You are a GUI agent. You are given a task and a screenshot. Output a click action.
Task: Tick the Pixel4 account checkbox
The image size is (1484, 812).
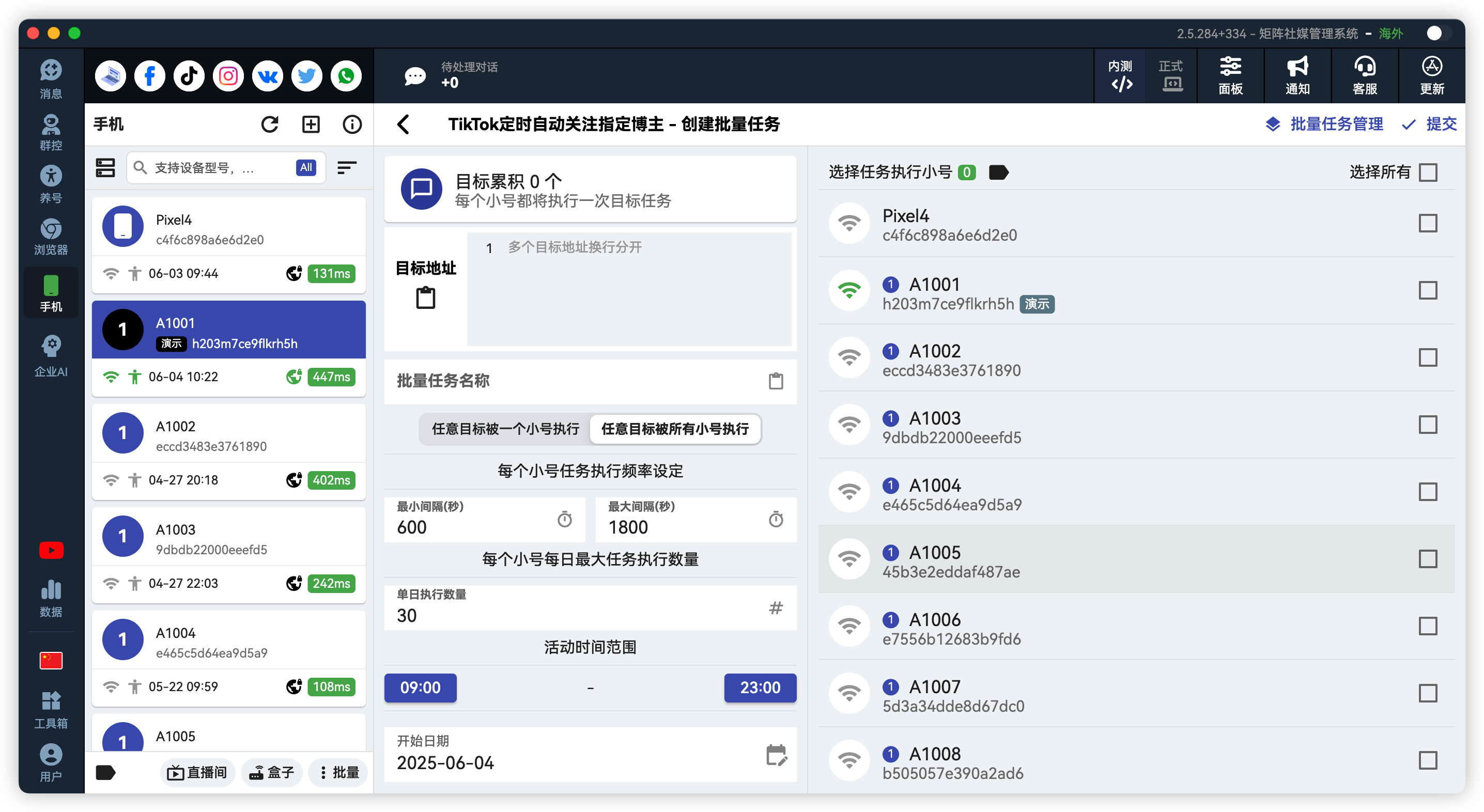point(1428,224)
